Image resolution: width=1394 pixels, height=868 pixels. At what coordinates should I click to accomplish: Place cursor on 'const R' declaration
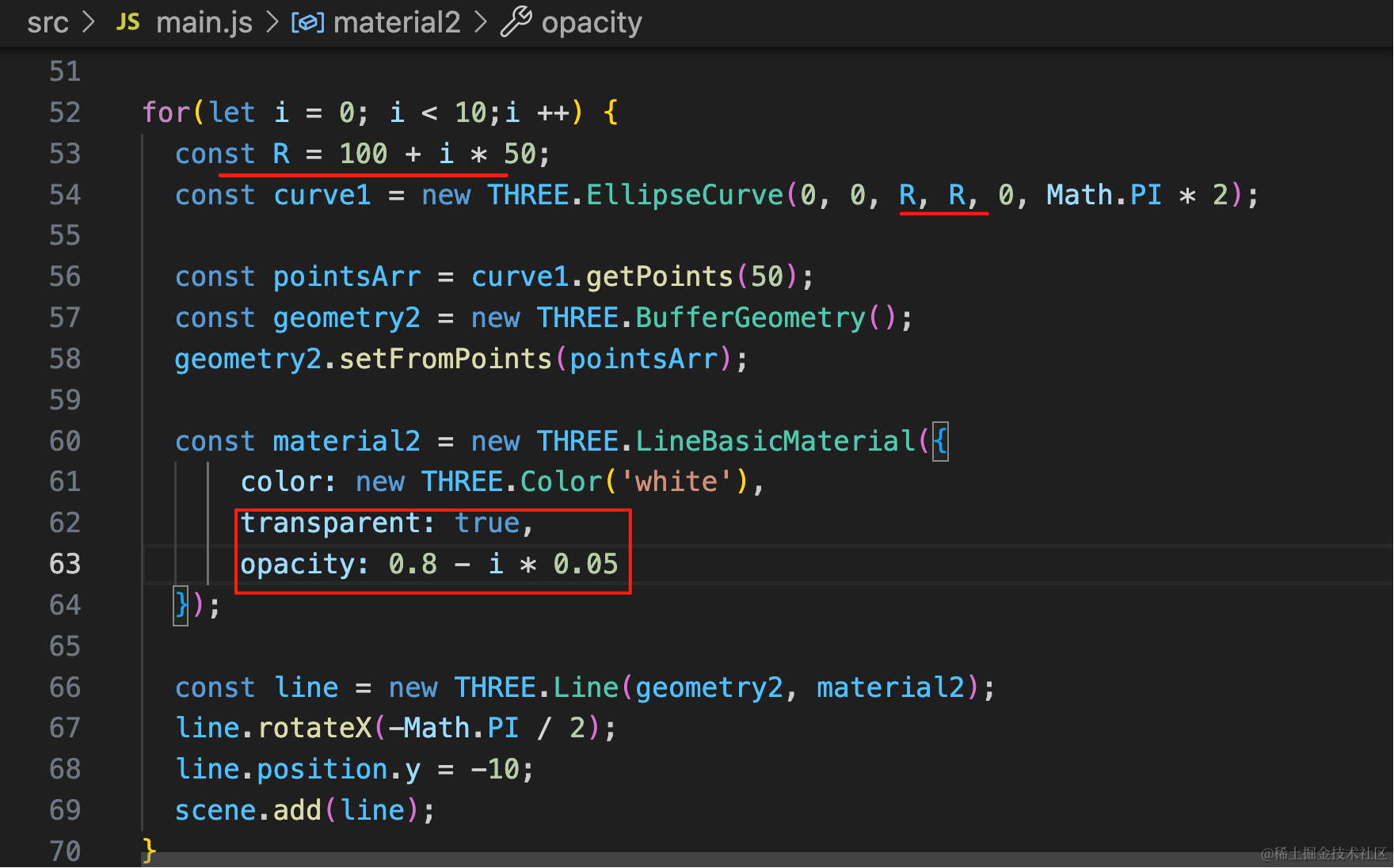tap(232, 154)
